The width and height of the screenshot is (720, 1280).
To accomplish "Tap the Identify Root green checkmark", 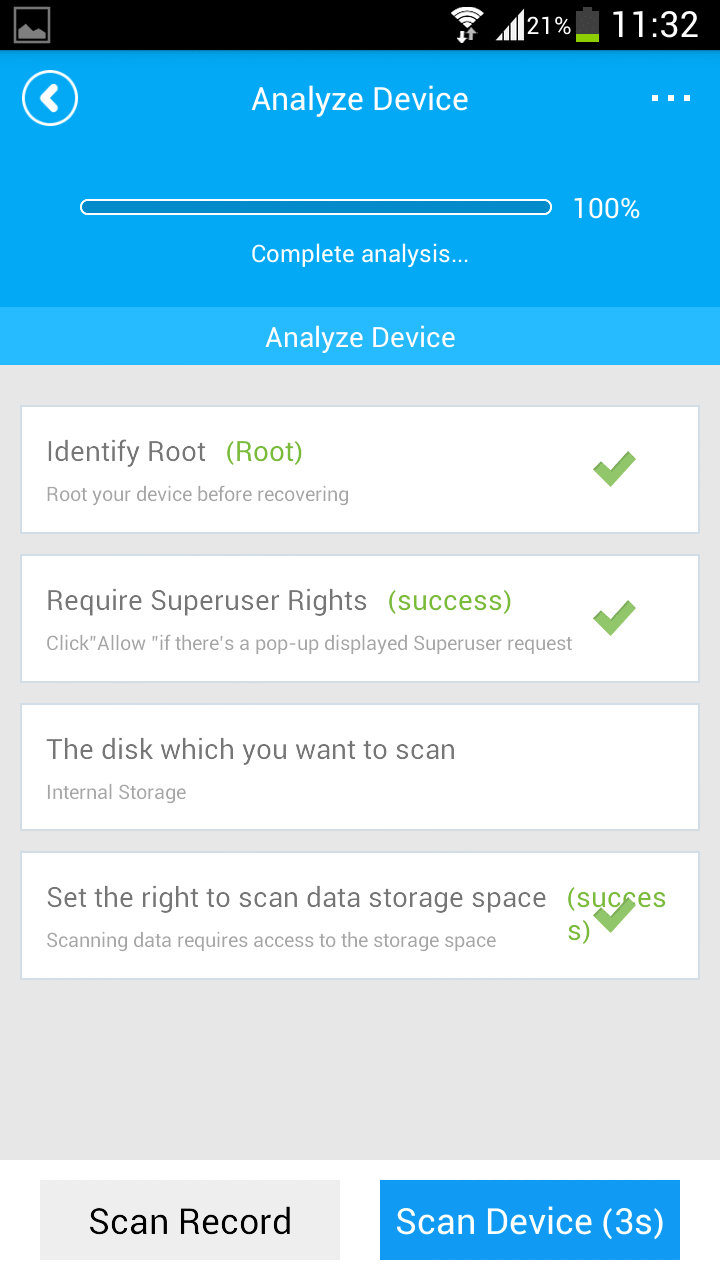I will 614,468.
